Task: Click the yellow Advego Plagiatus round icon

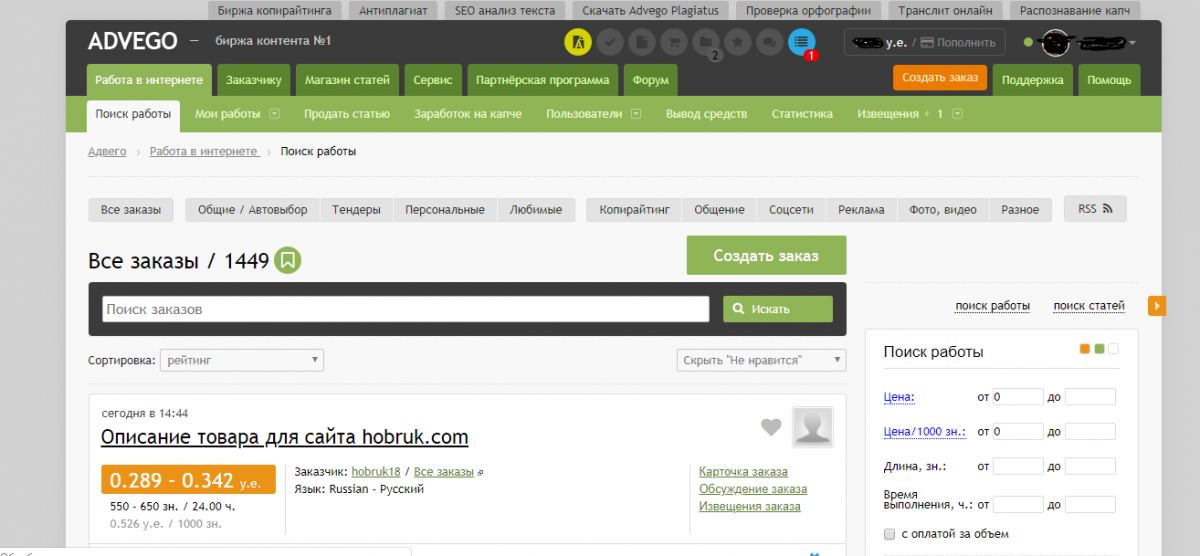Action: point(578,42)
